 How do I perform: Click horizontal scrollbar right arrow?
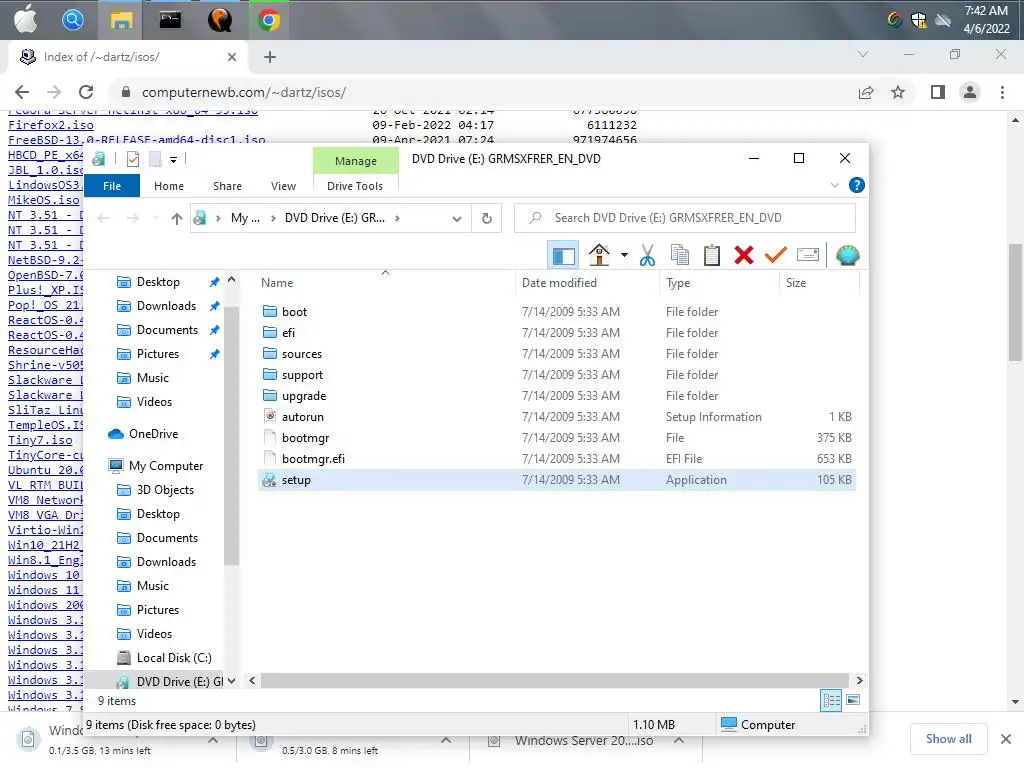pos(859,680)
